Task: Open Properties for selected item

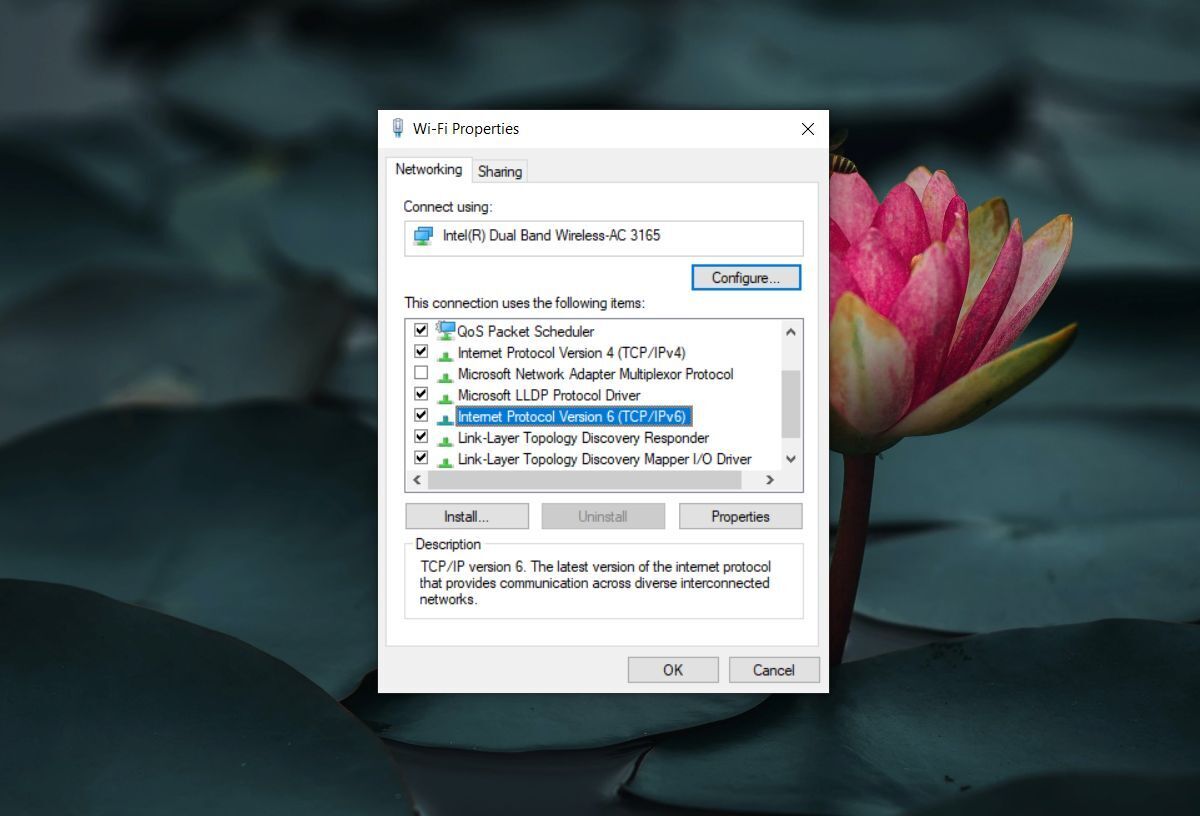Action: 740,516
